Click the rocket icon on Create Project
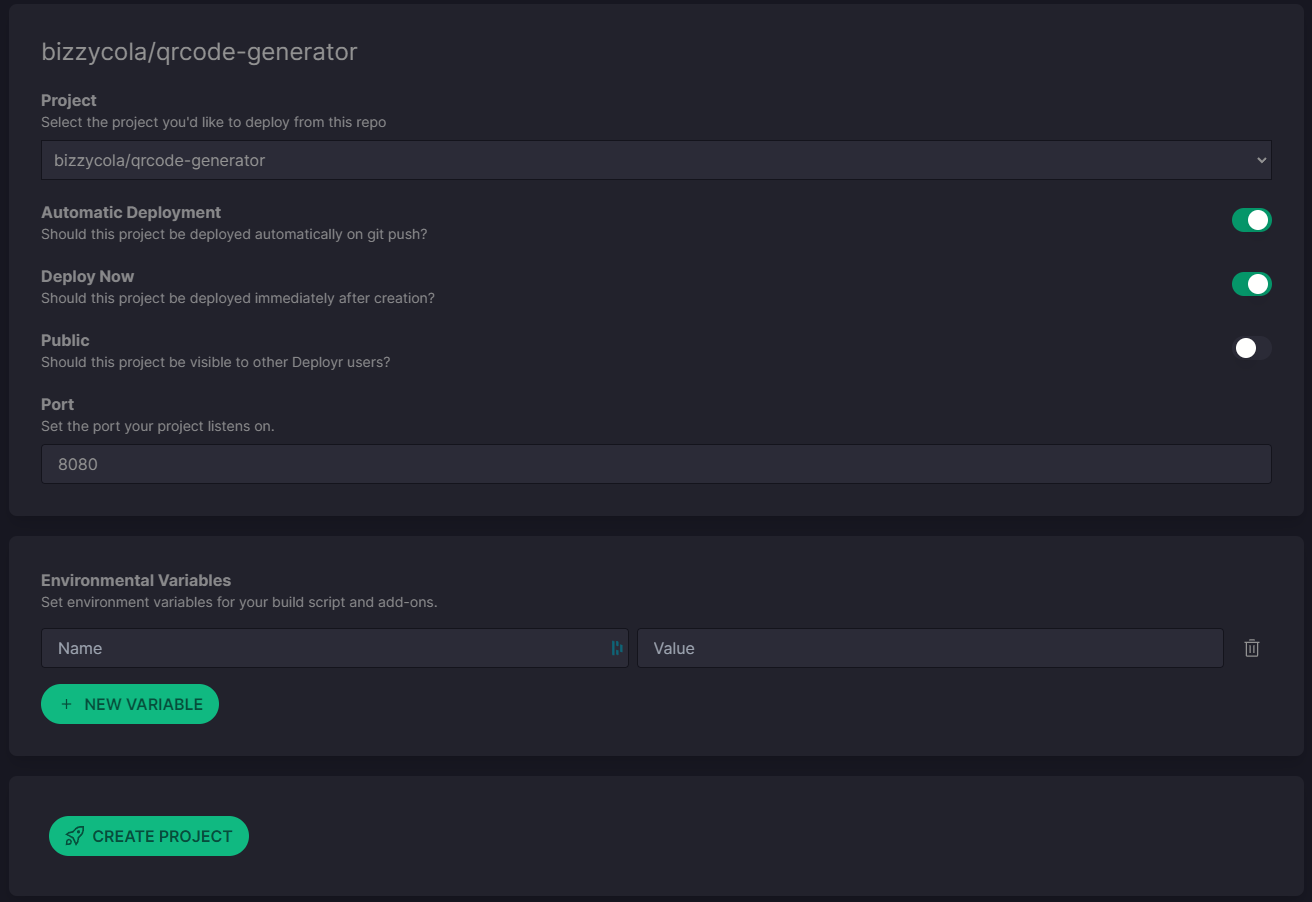Image resolution: width=1312 pixels, height=902 pixels. click(x=74, y=836)
